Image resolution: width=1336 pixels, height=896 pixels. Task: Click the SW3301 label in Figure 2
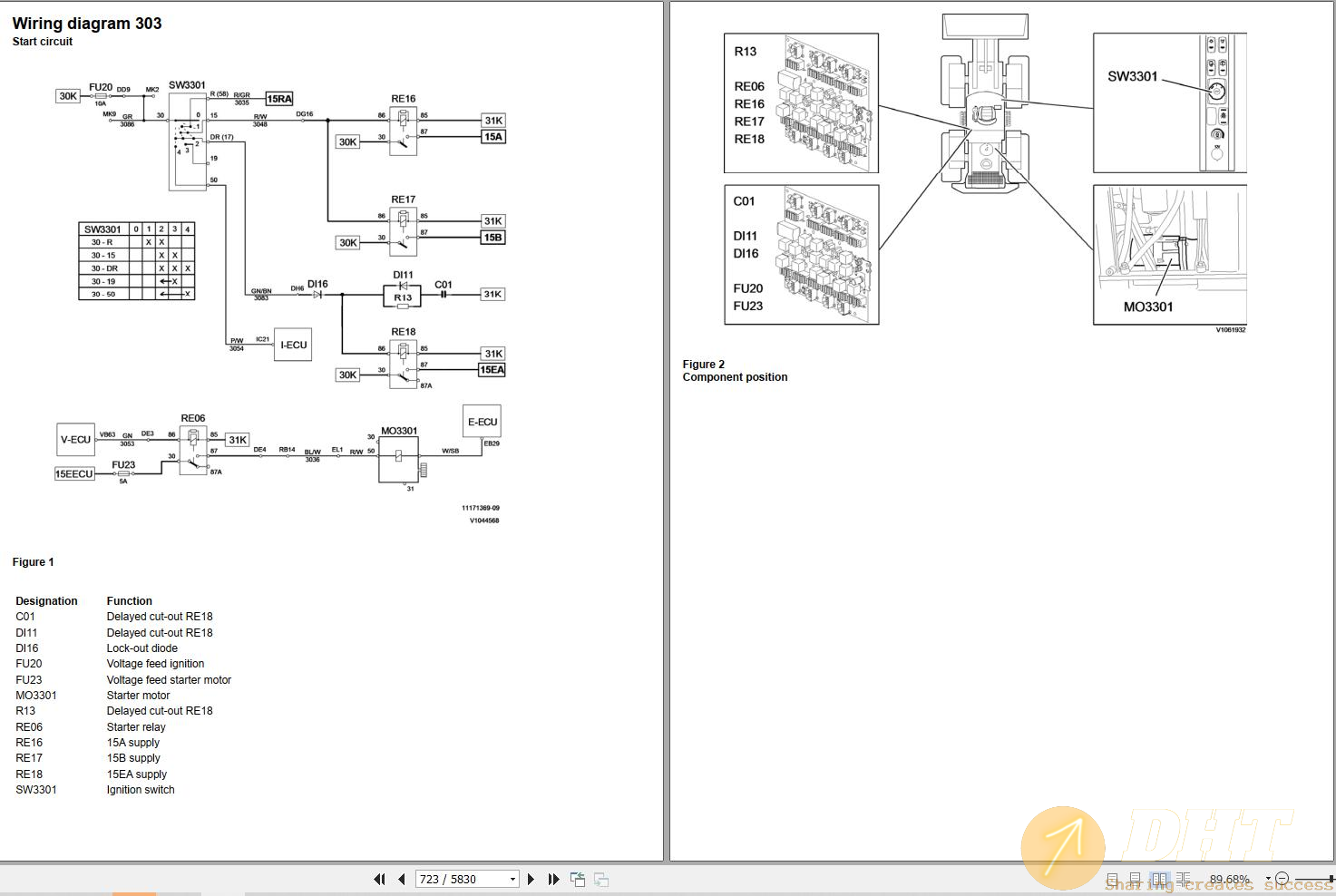(x=1132, y=77)
